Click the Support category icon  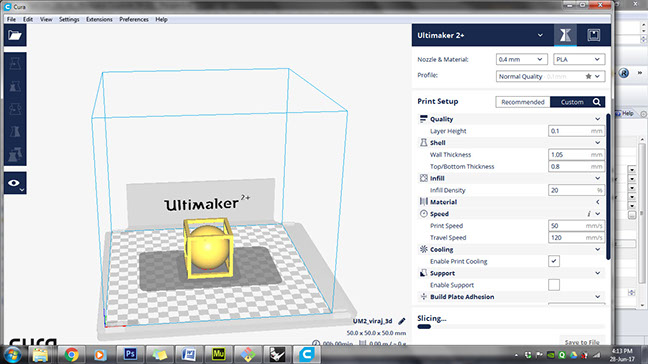point(423,273)
